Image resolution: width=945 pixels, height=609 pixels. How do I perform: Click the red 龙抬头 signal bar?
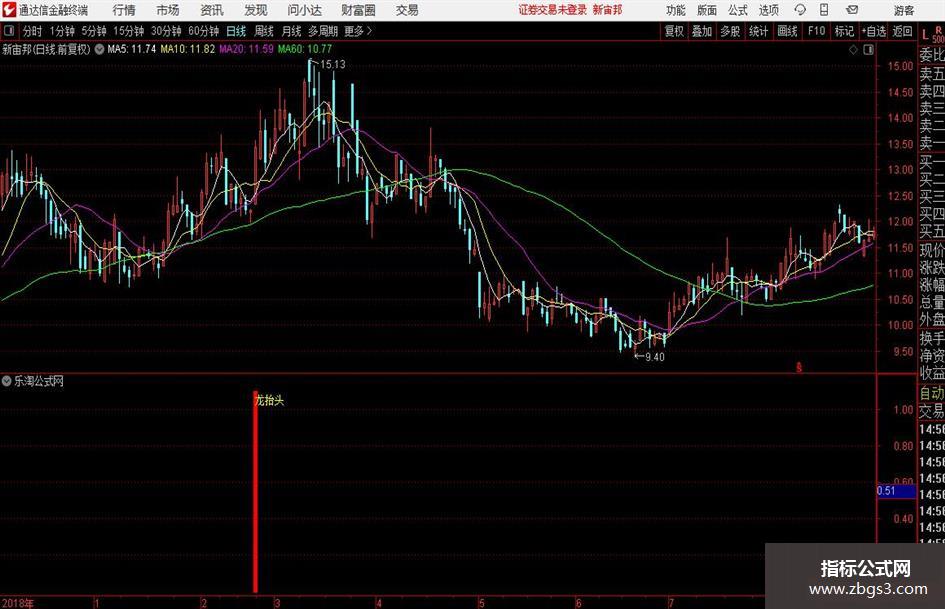(x=255, y=491)
